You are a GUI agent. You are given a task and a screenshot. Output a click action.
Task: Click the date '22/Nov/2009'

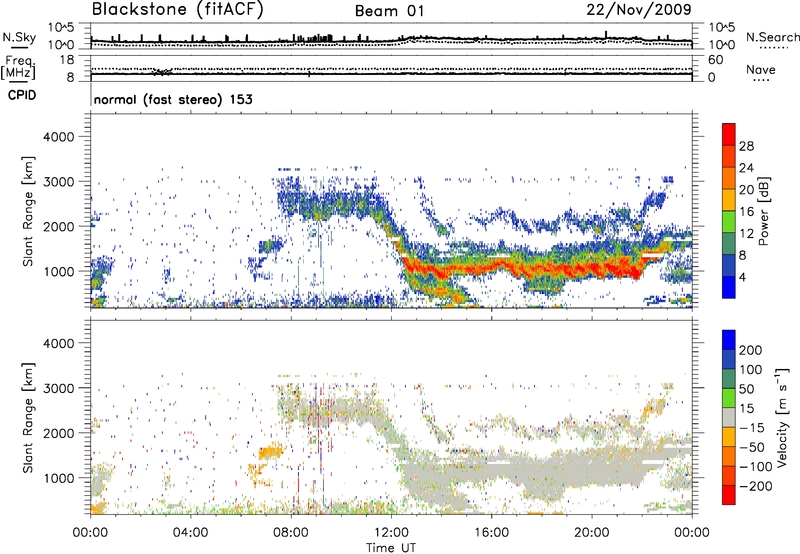tap(639, 10)
